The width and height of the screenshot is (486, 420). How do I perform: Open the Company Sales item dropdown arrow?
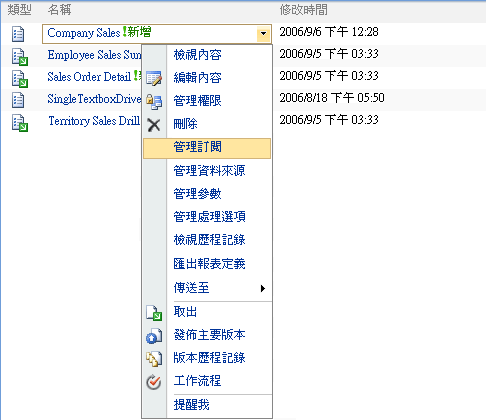tap(263, 34)
